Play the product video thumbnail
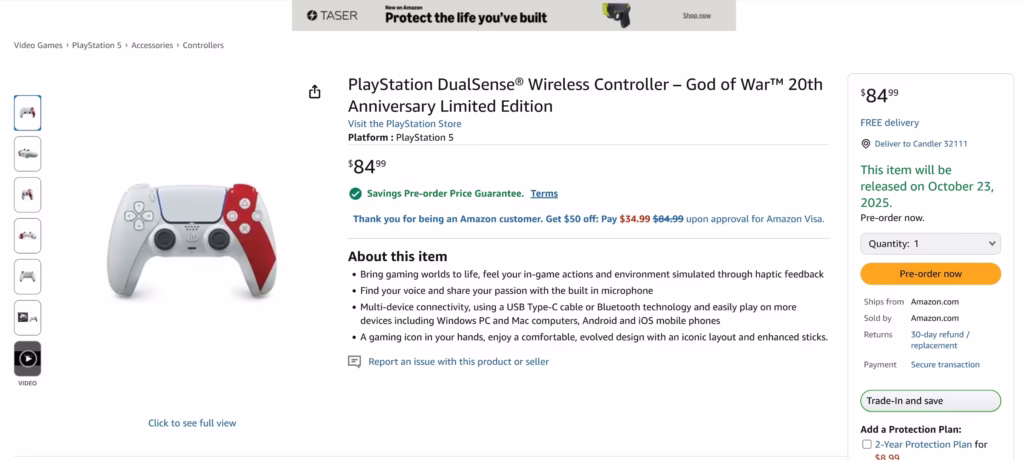The height and width of the screenshot is (460, 1024). [x=28, y=358]
